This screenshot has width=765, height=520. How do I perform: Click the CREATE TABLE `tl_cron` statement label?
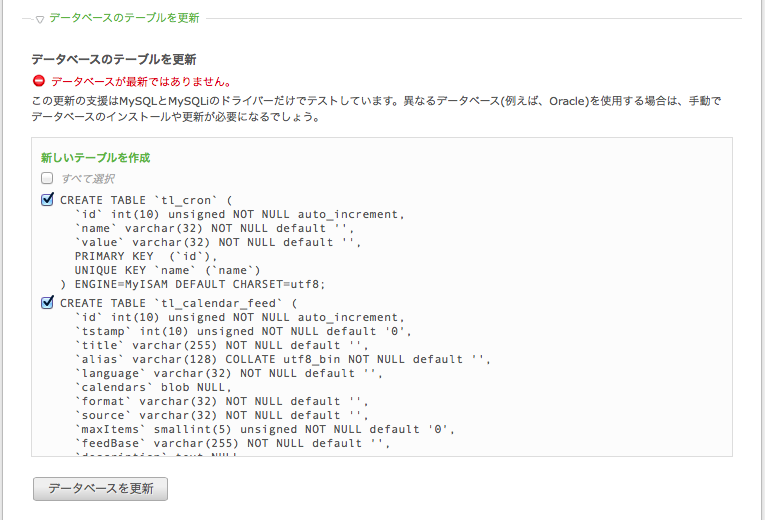pos(146,200)
